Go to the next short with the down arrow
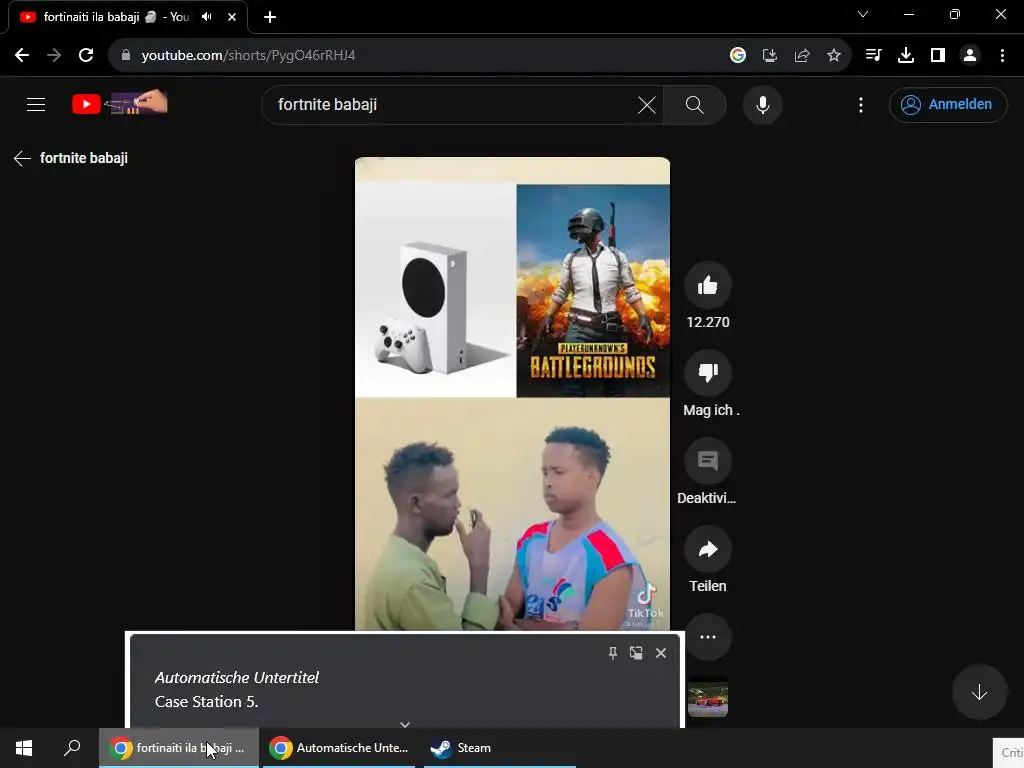This screenshot has width=1024, height=768. point(979,692)
